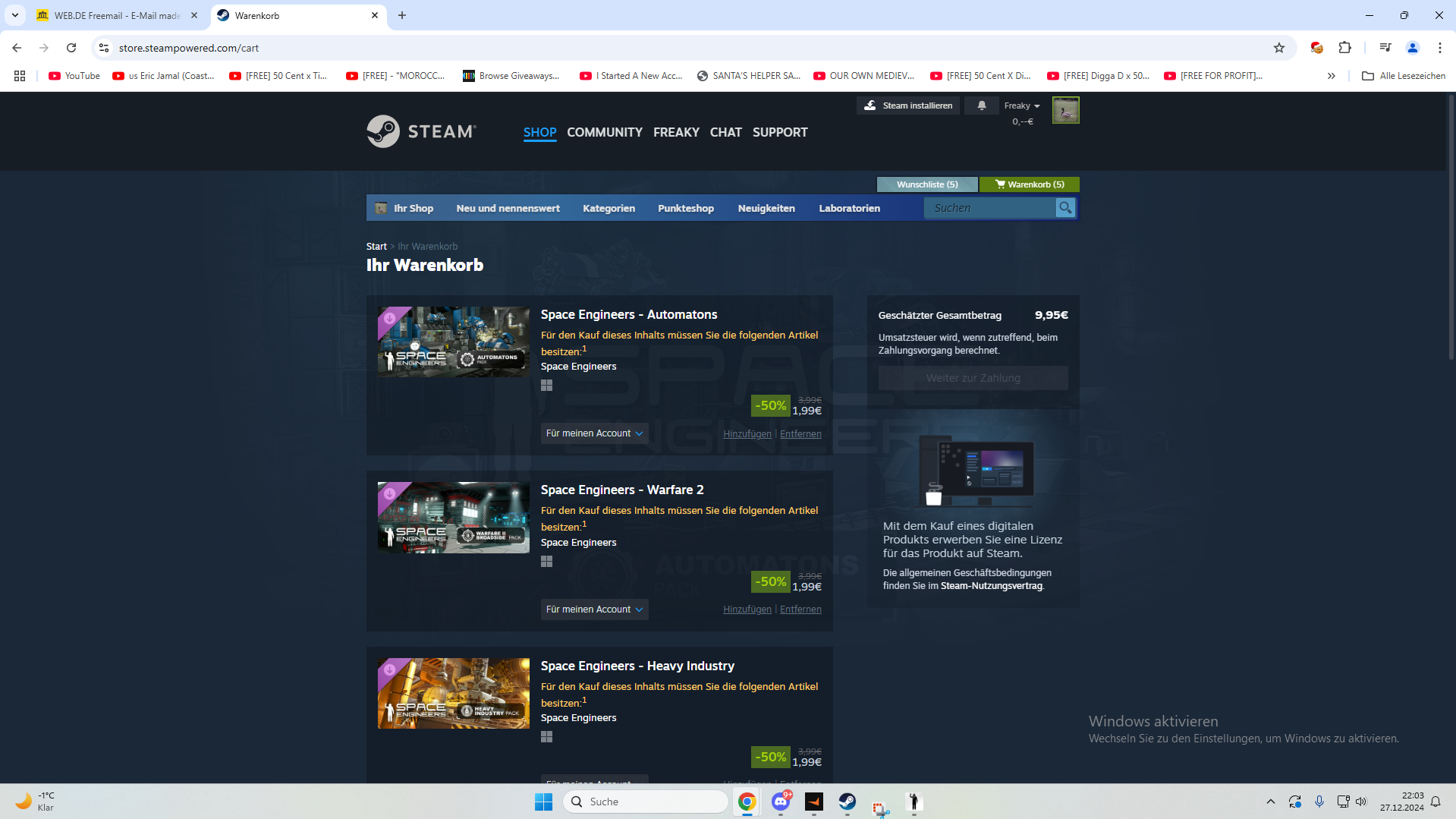Open the Space Engineers Warfare 2 thumbnail
Screen dimensions: 1456x819
coord(454,518)
